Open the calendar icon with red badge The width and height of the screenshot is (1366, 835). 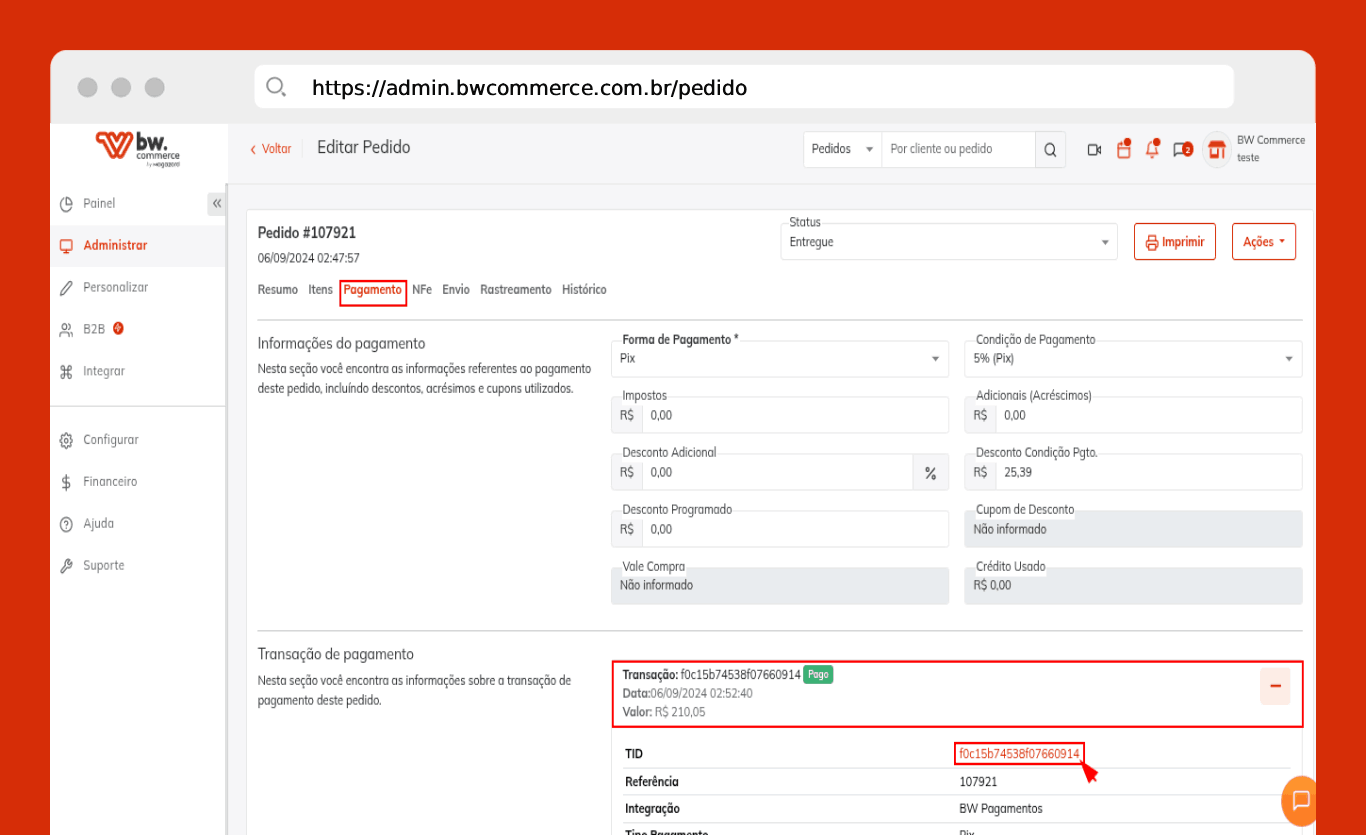pyautogui.click(x=1124, y=149)
